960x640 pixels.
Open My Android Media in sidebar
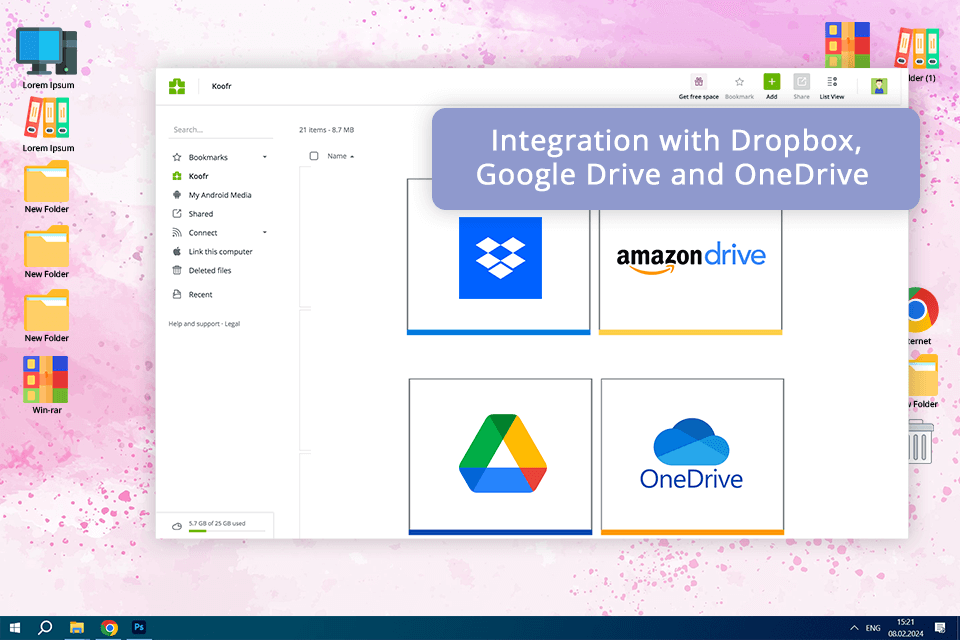[x=220, y=195]
